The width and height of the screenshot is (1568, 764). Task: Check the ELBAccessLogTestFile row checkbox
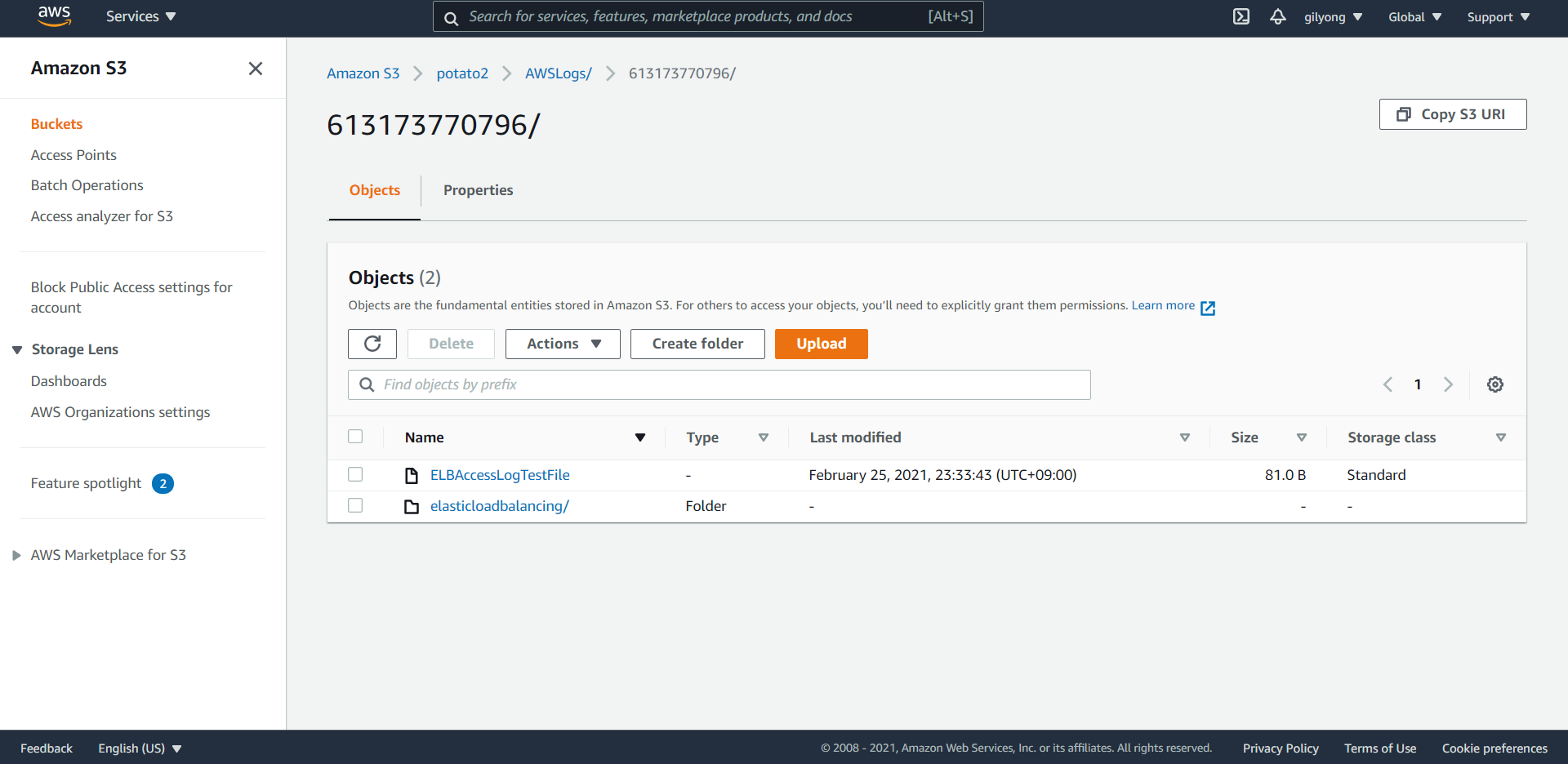pyautogui.click(x=355, y=474)
